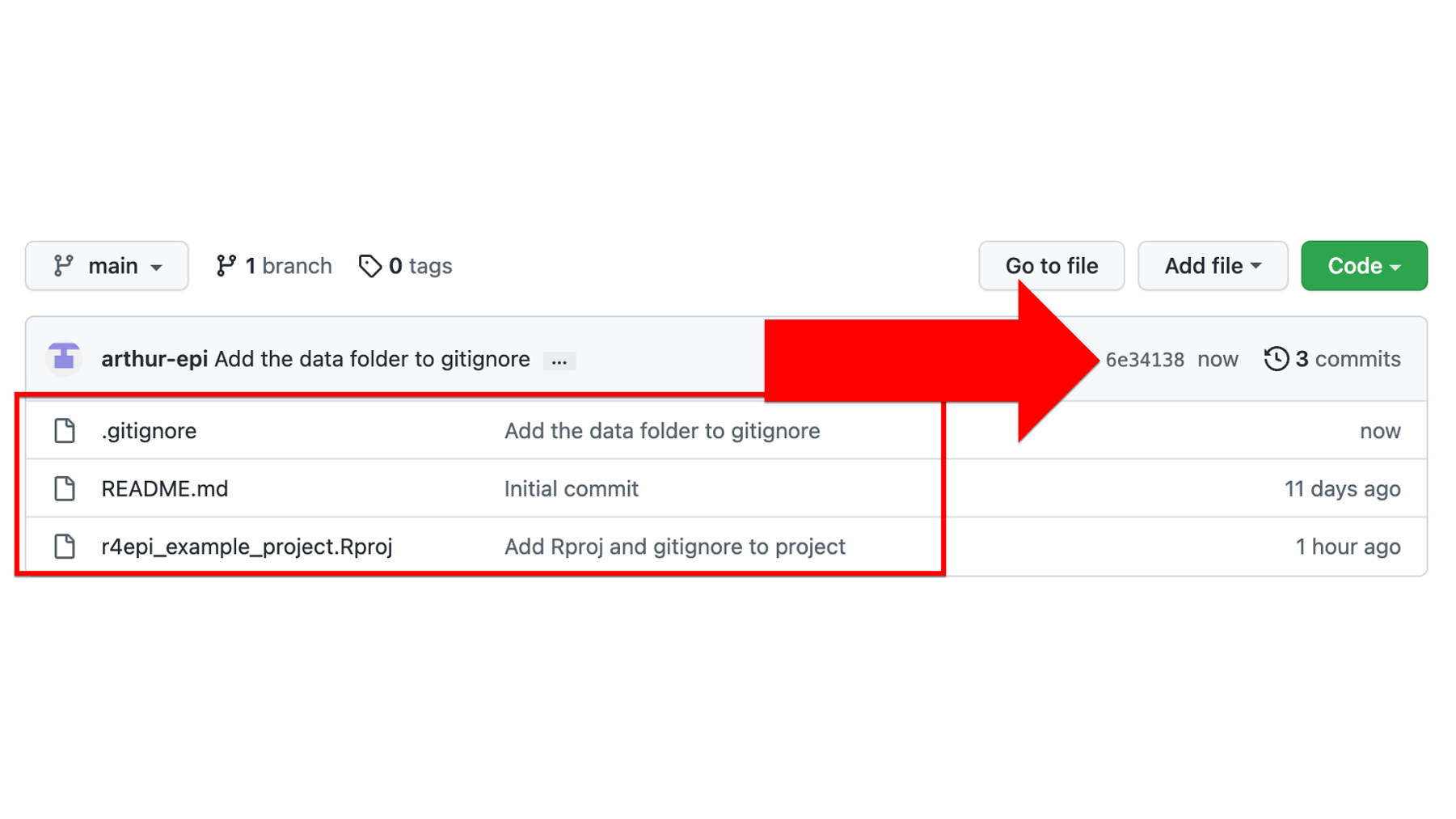View the 3 commits history
The height and width of the screenshot is (819, 1456).
1332,359
